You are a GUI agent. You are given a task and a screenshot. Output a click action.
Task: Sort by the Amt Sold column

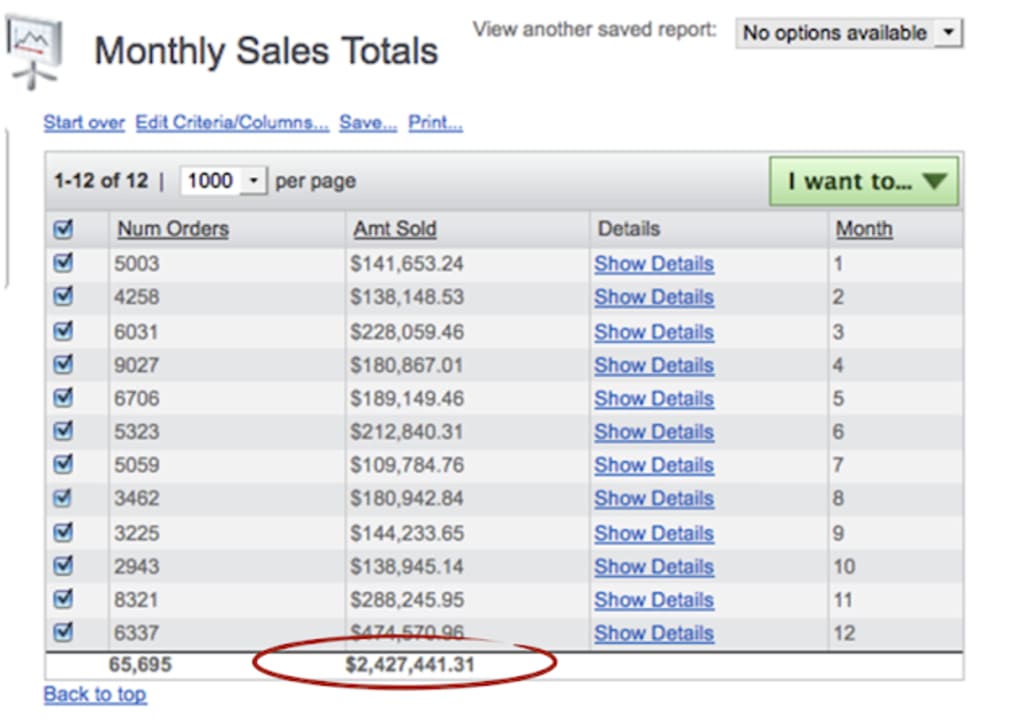click(394, 229)
